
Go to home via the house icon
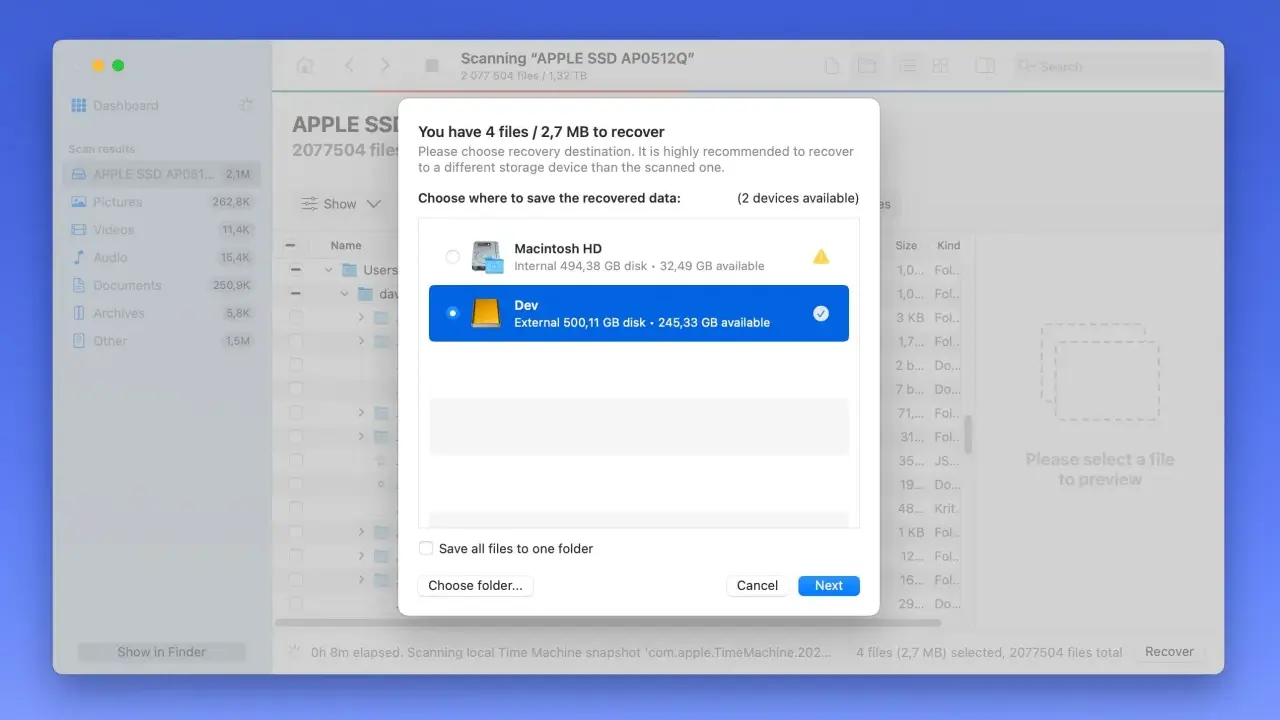[305, 66]
